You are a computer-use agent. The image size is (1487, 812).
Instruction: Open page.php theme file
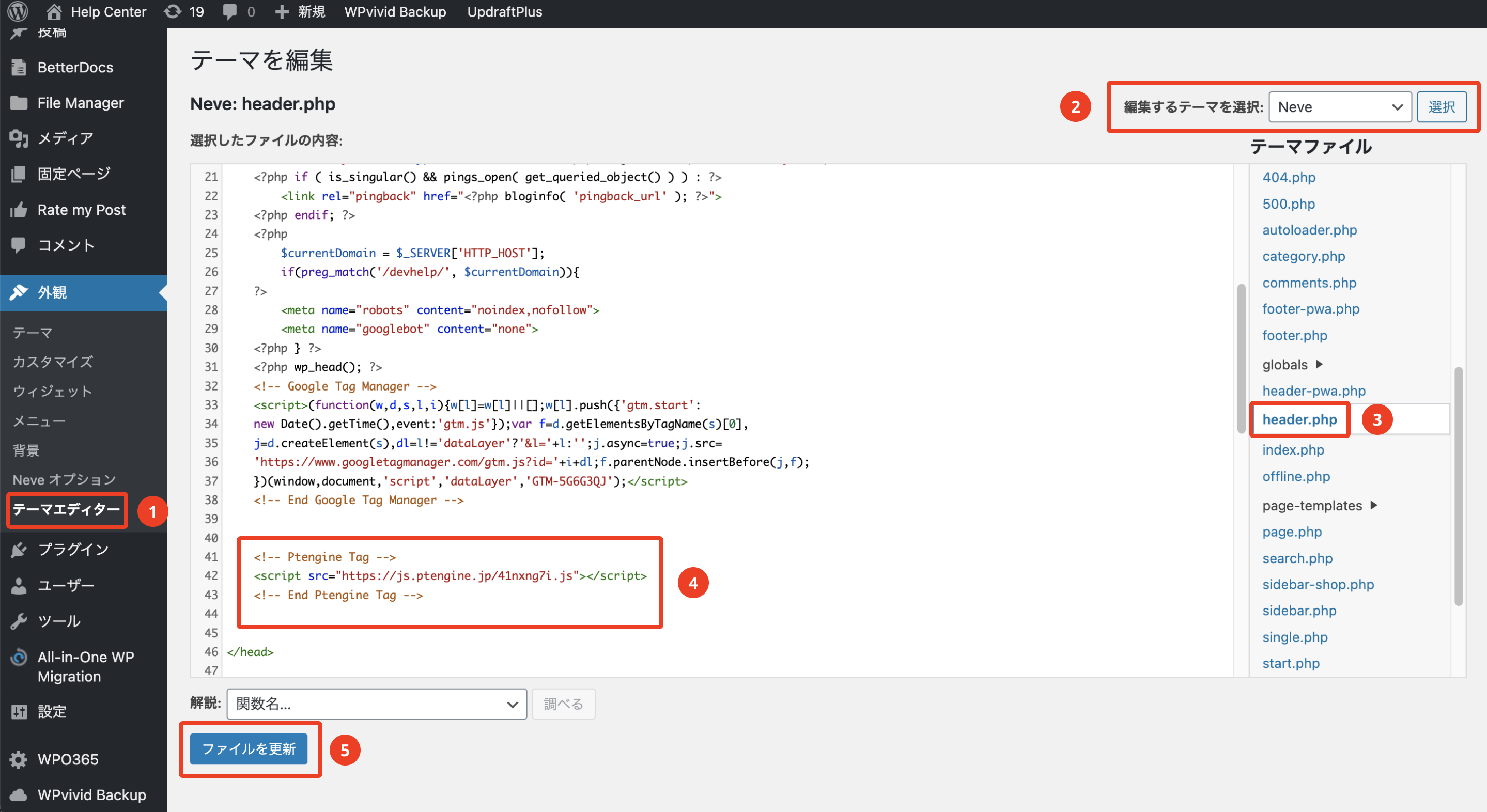click(x=1292, y=532)
